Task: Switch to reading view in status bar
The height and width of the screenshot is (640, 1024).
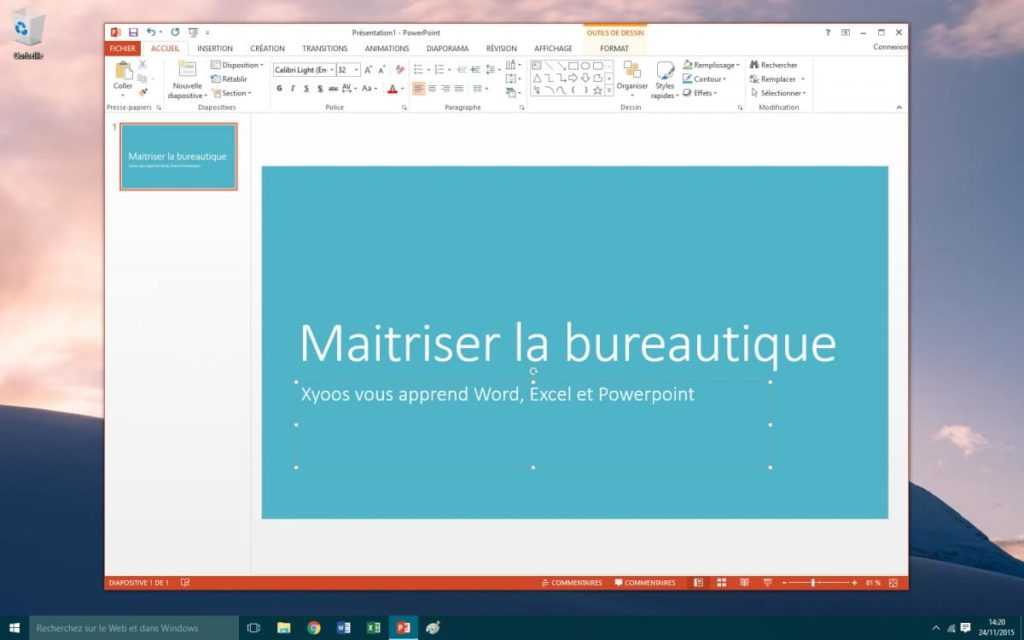Action: tap(744, 583)
